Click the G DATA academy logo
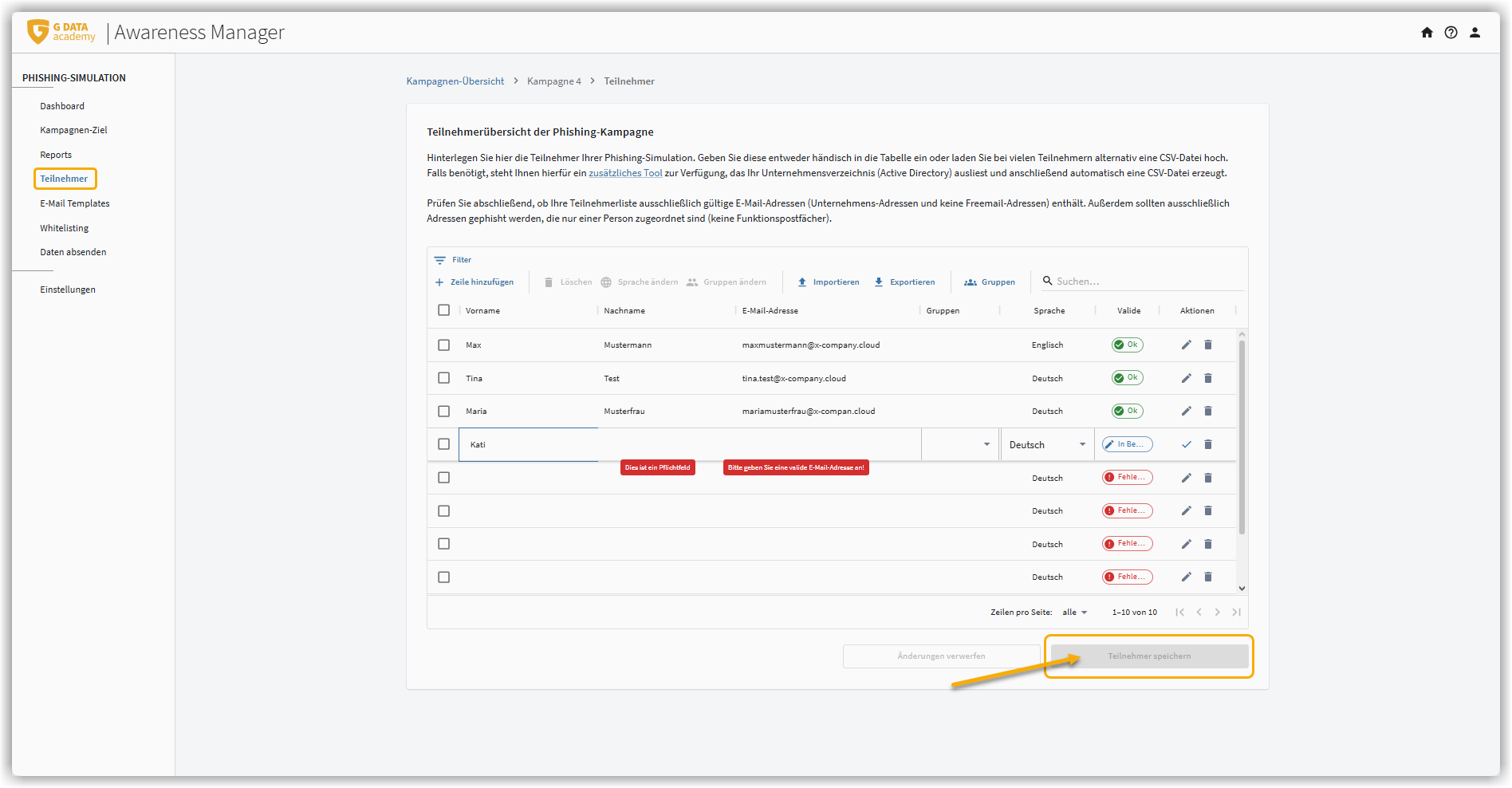1512x788 pixels. coord(61,32)
